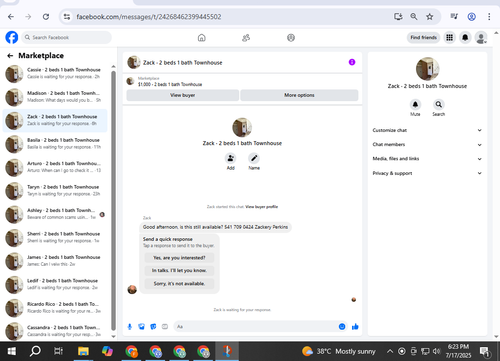Viewport: 500px width, 361px height.
Task: Show hidden system tray icons chevron
Action: pyautogui.click(x=390, y=351)
